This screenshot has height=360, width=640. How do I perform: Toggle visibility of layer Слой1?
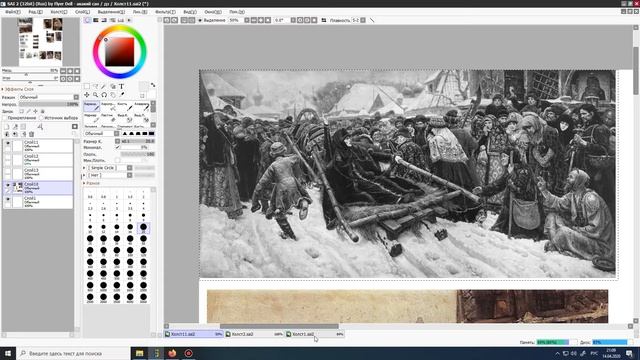pyautogui.click(x=7, y=199)
